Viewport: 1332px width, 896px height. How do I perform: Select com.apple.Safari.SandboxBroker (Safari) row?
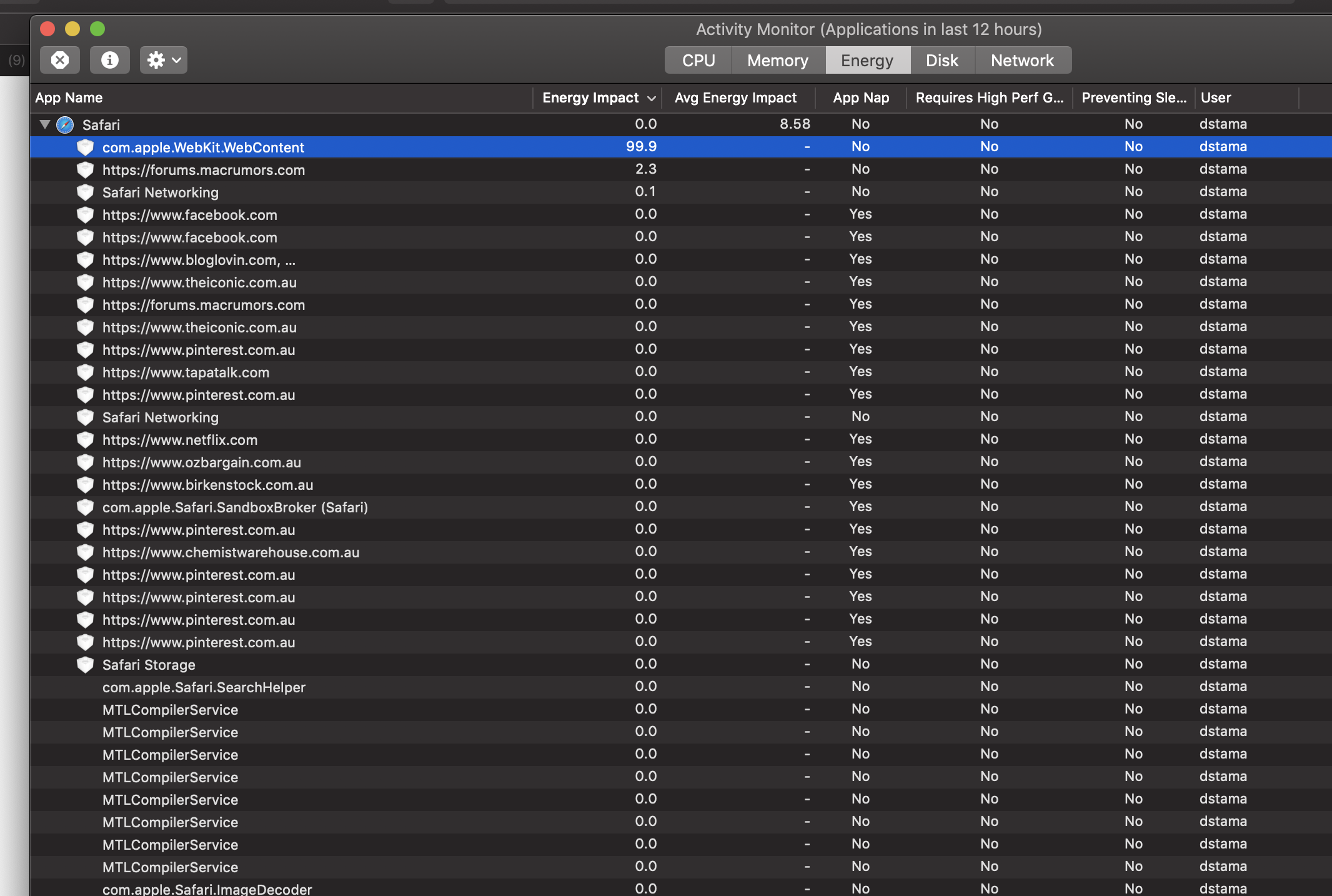click(x=681, y=507)
